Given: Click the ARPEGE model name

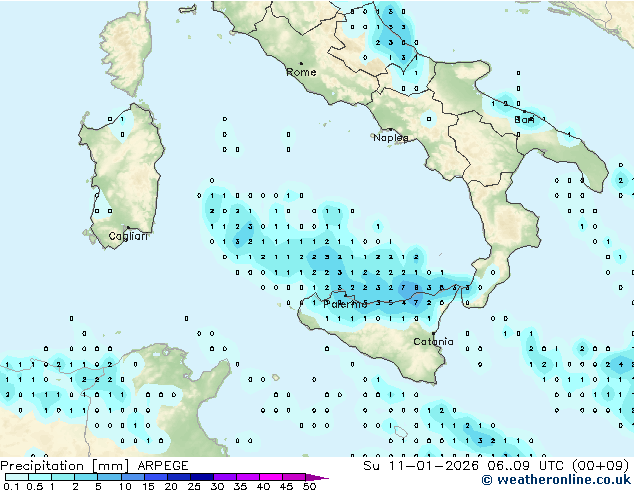Looking at the screenshot, I should (x=163, y=466).
